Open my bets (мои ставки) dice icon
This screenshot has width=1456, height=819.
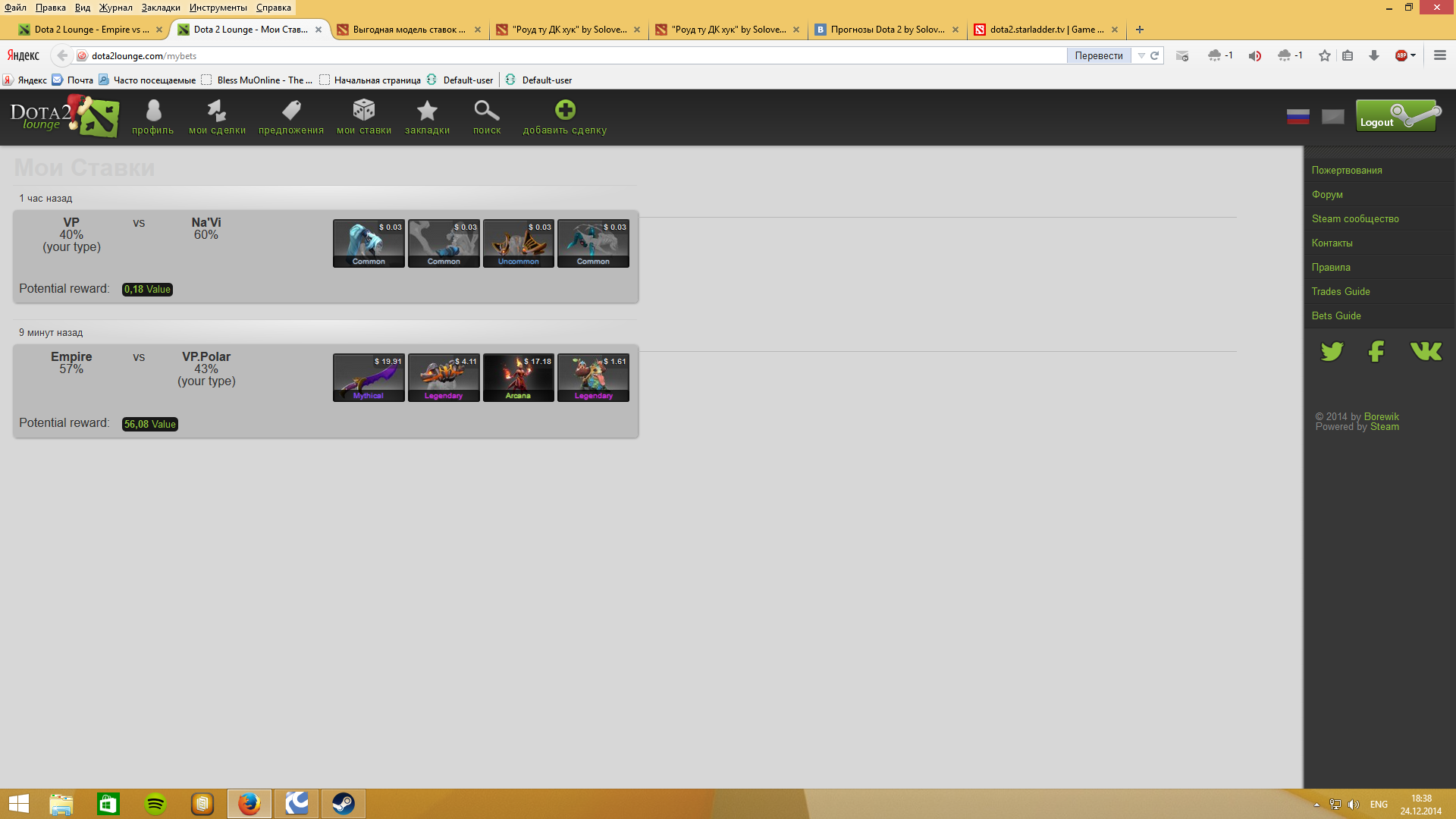pos(364,117)
